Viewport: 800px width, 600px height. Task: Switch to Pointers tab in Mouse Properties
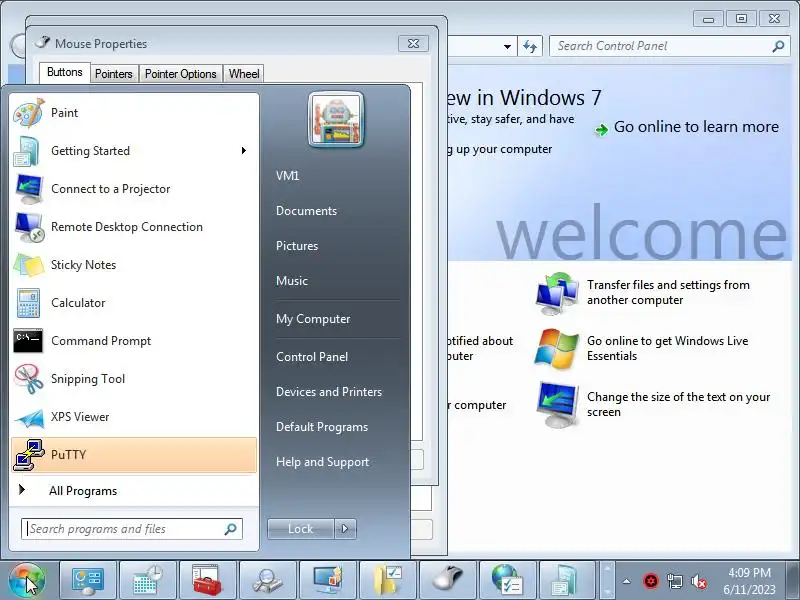(114, 74)
